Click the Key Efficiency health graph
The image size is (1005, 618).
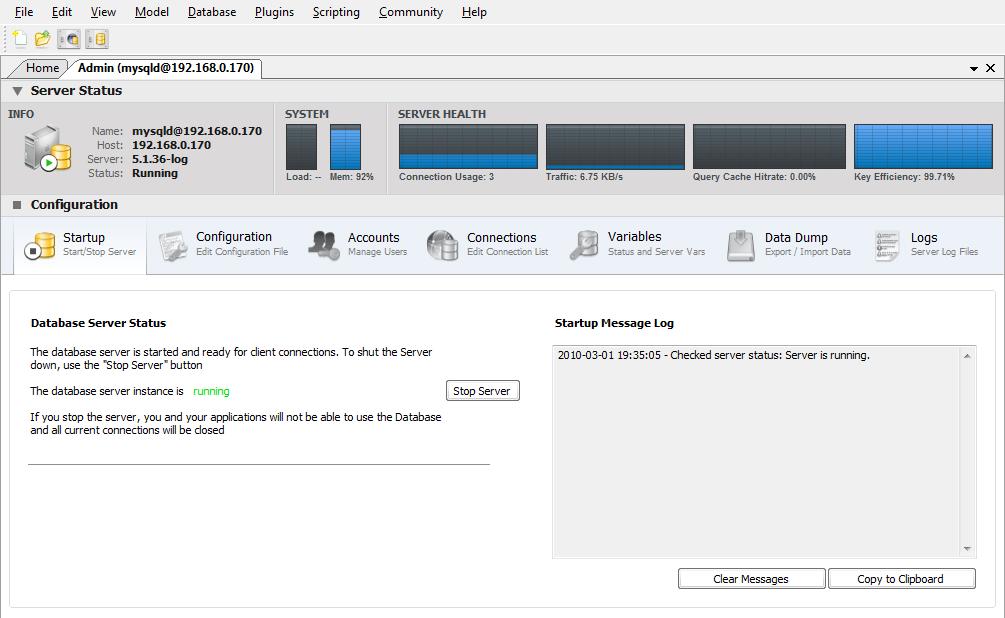pyautogui.click(x=922, y=147)
